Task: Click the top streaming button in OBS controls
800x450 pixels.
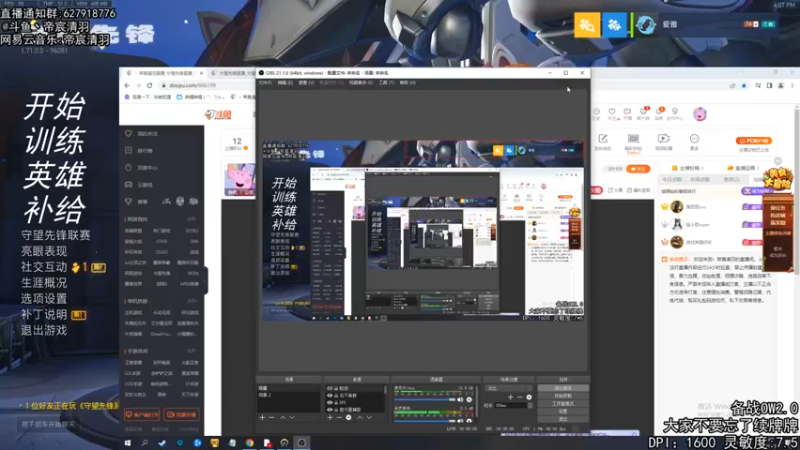Action: pos(563,388)
